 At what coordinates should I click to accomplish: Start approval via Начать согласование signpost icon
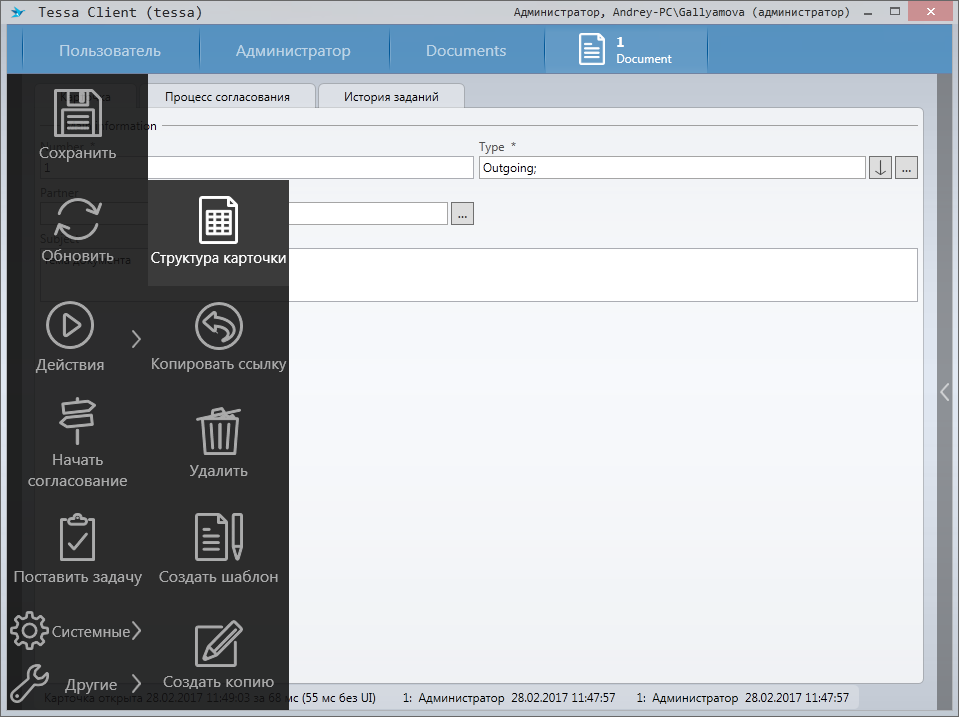click(x=77, y=421)
